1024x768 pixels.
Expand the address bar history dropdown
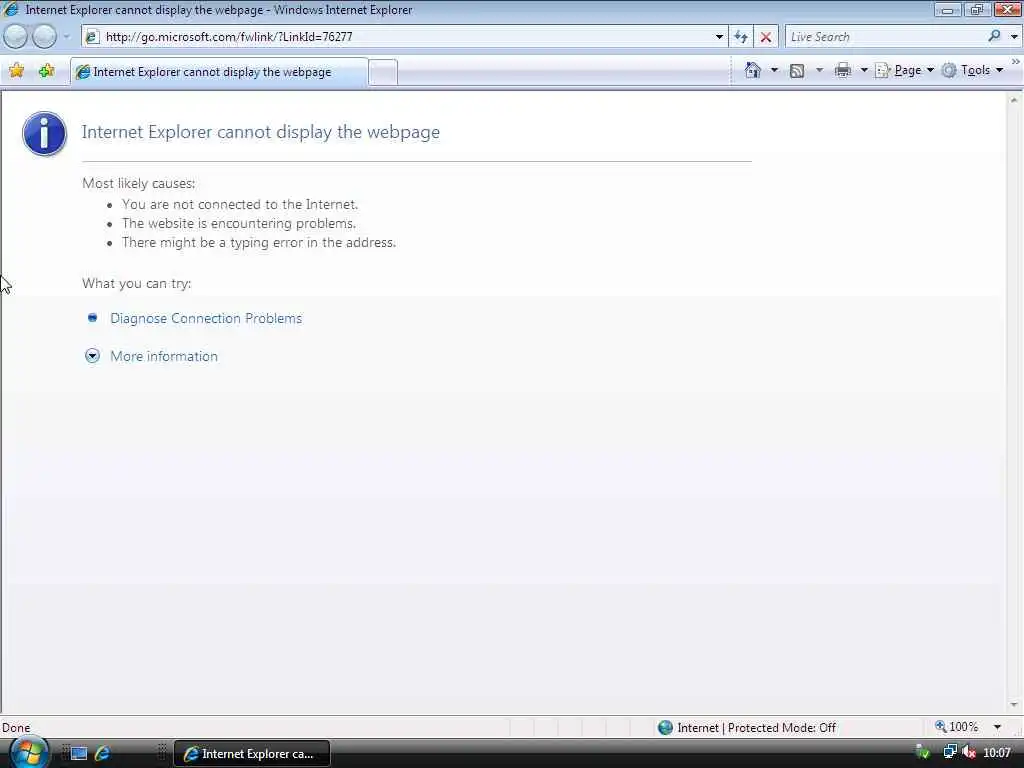719,37
